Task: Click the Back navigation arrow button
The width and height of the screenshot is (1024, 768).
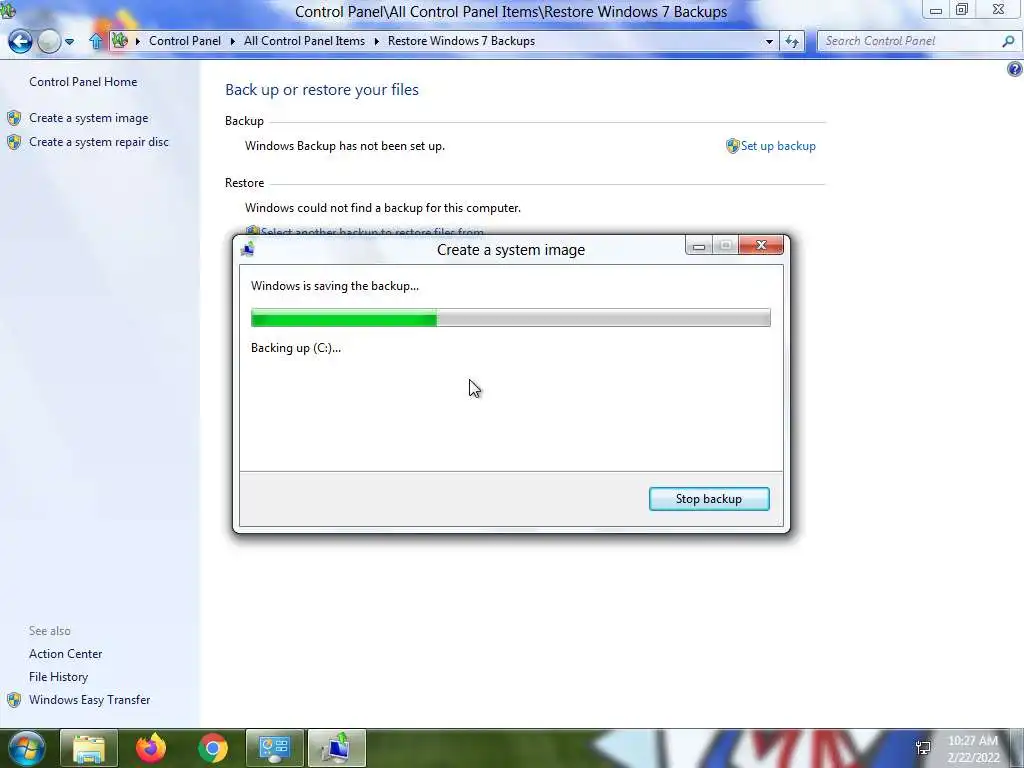Action: [x=20, y=41]
